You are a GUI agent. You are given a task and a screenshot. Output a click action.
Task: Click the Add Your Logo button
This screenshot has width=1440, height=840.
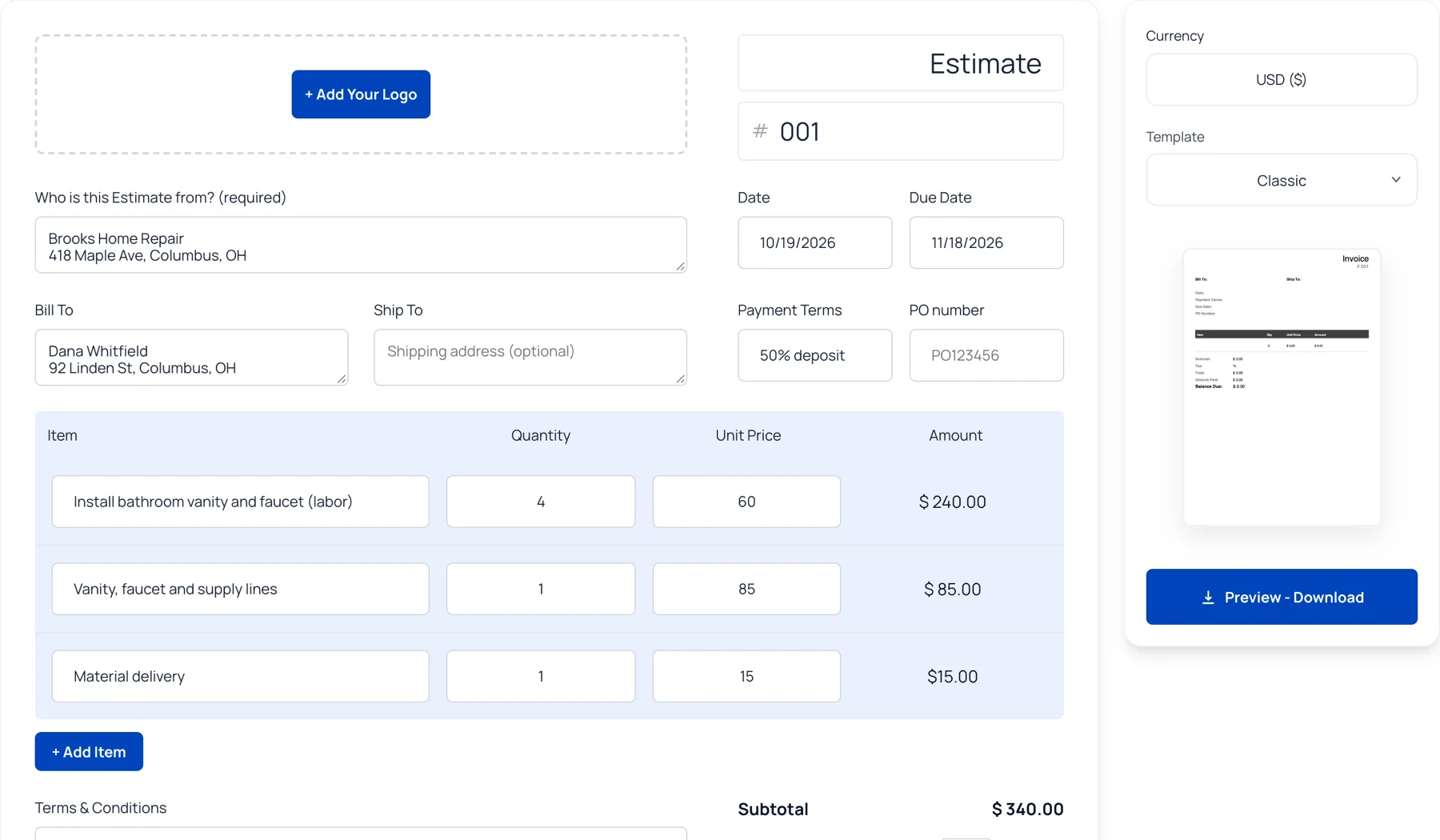[x=361, y=94]
